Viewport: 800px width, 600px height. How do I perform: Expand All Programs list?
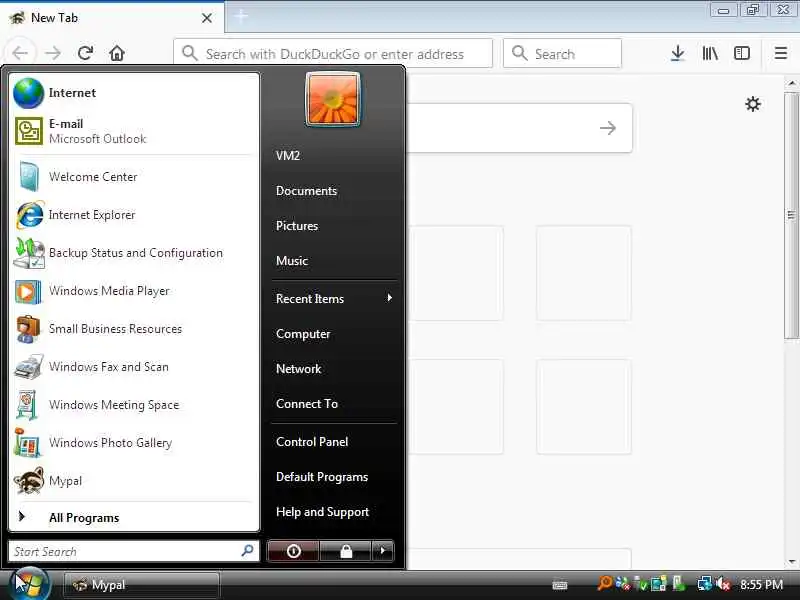click(x=134, y=517)
